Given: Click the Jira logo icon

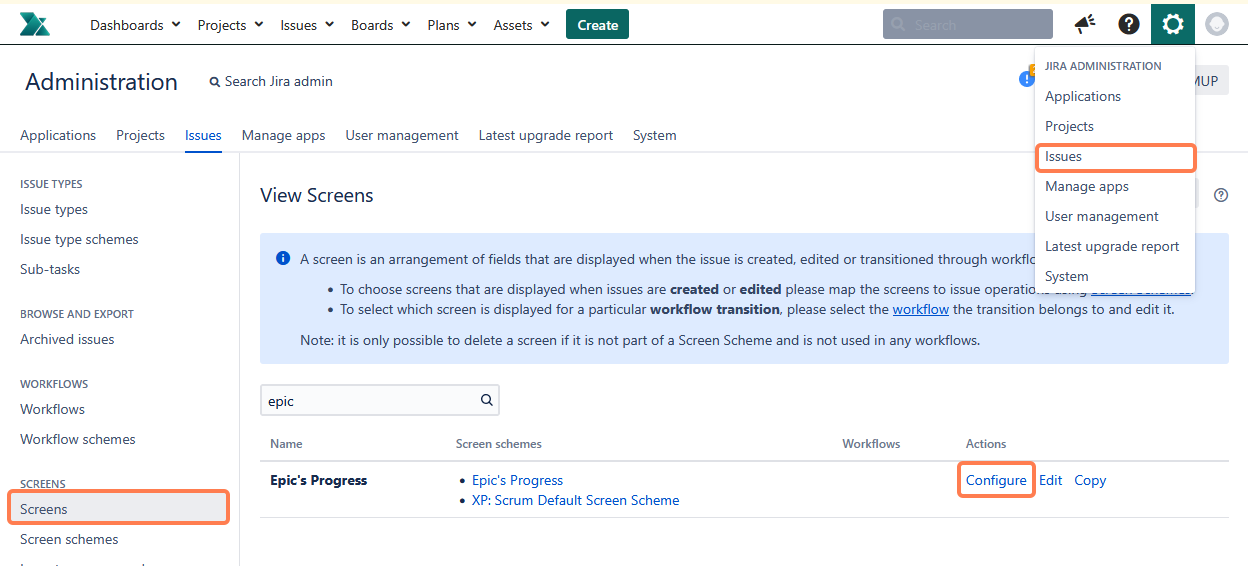Looking at the screenshot, I should [x=35, y=25].
